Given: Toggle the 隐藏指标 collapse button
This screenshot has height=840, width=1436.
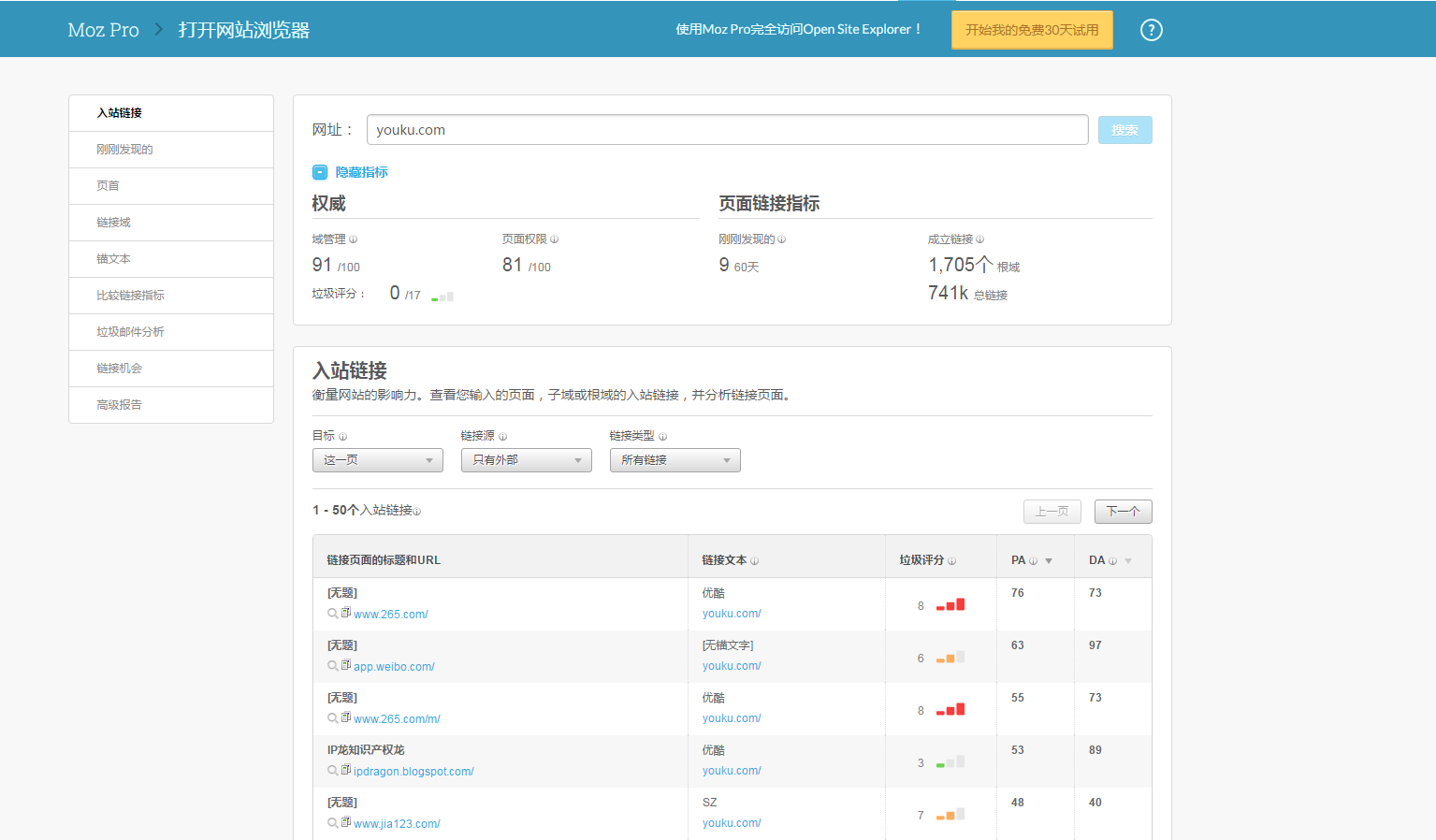Looking at the screenshot, I should (320, 172).
